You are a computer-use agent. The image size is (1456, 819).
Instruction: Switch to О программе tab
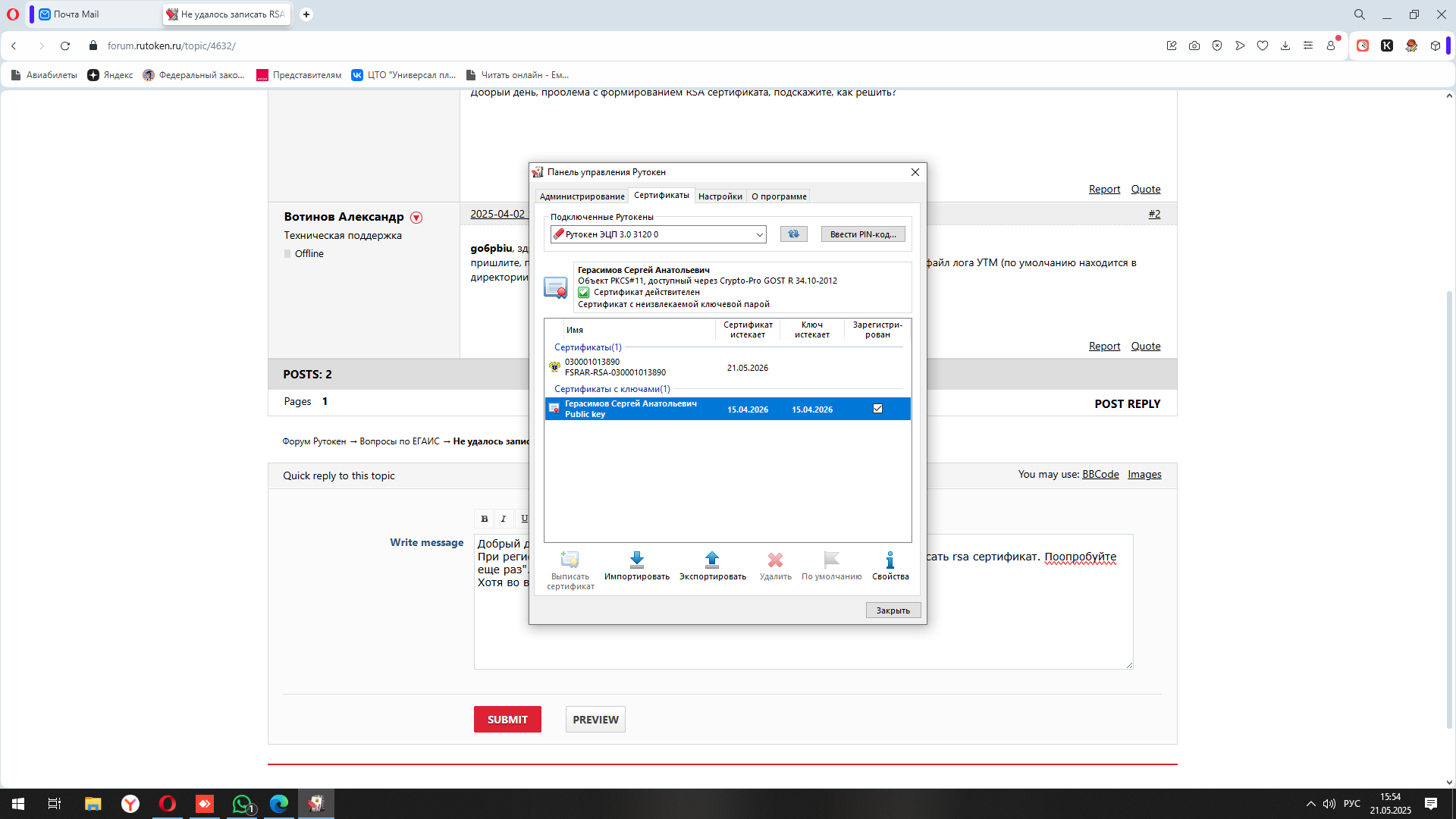coord(779,196)
